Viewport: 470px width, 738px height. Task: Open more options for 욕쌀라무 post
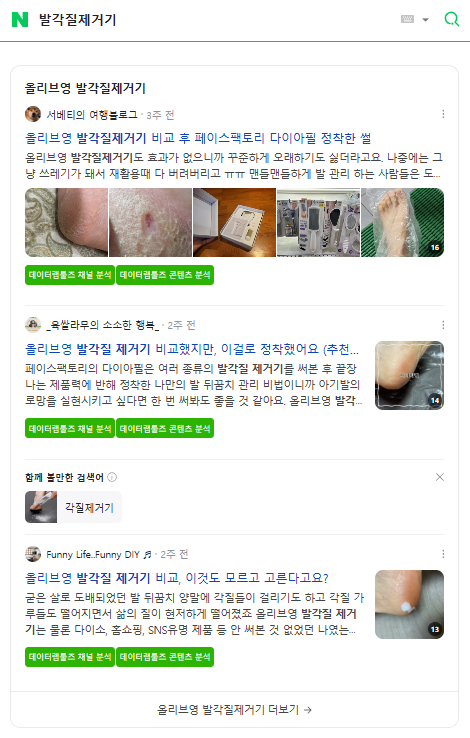tap(443, 325)
